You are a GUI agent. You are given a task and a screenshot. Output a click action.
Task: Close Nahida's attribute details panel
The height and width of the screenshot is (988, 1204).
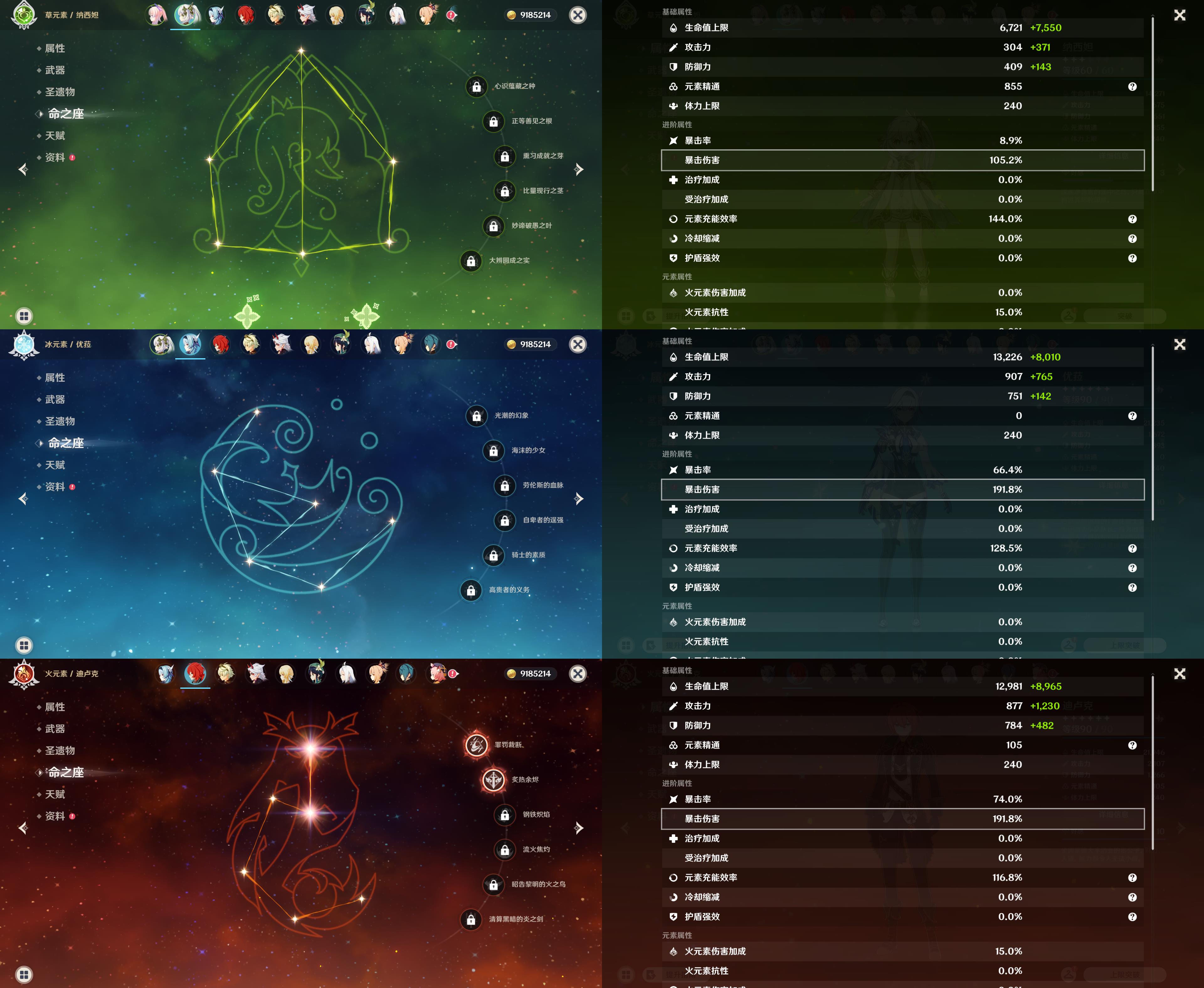click(x=1180, y=15)
